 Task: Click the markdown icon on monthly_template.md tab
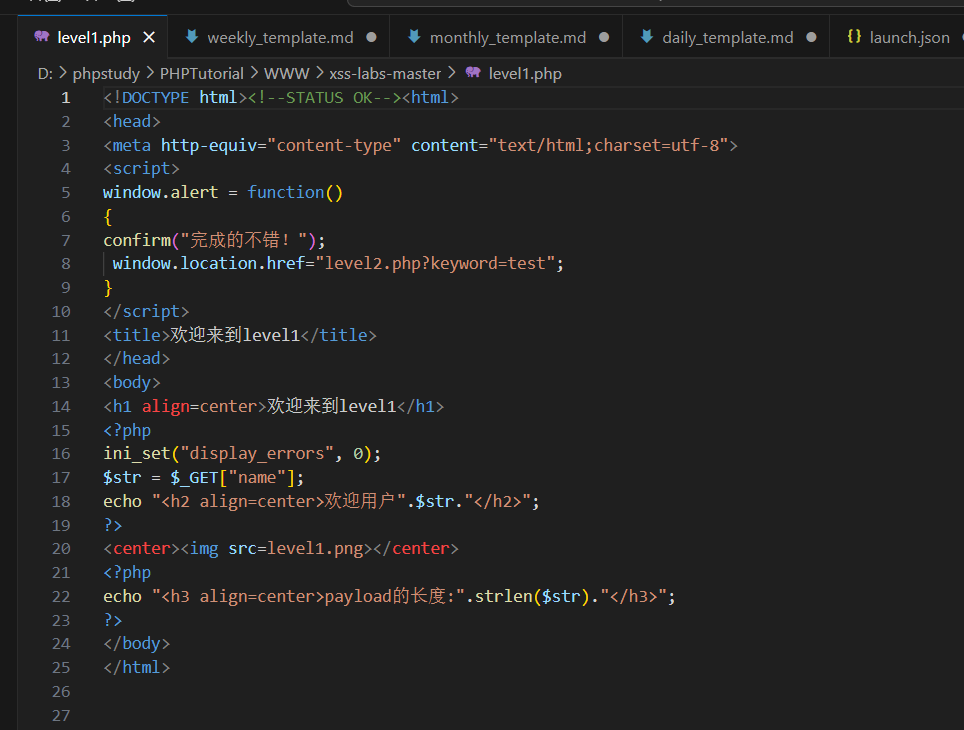[x=414, y=36]
